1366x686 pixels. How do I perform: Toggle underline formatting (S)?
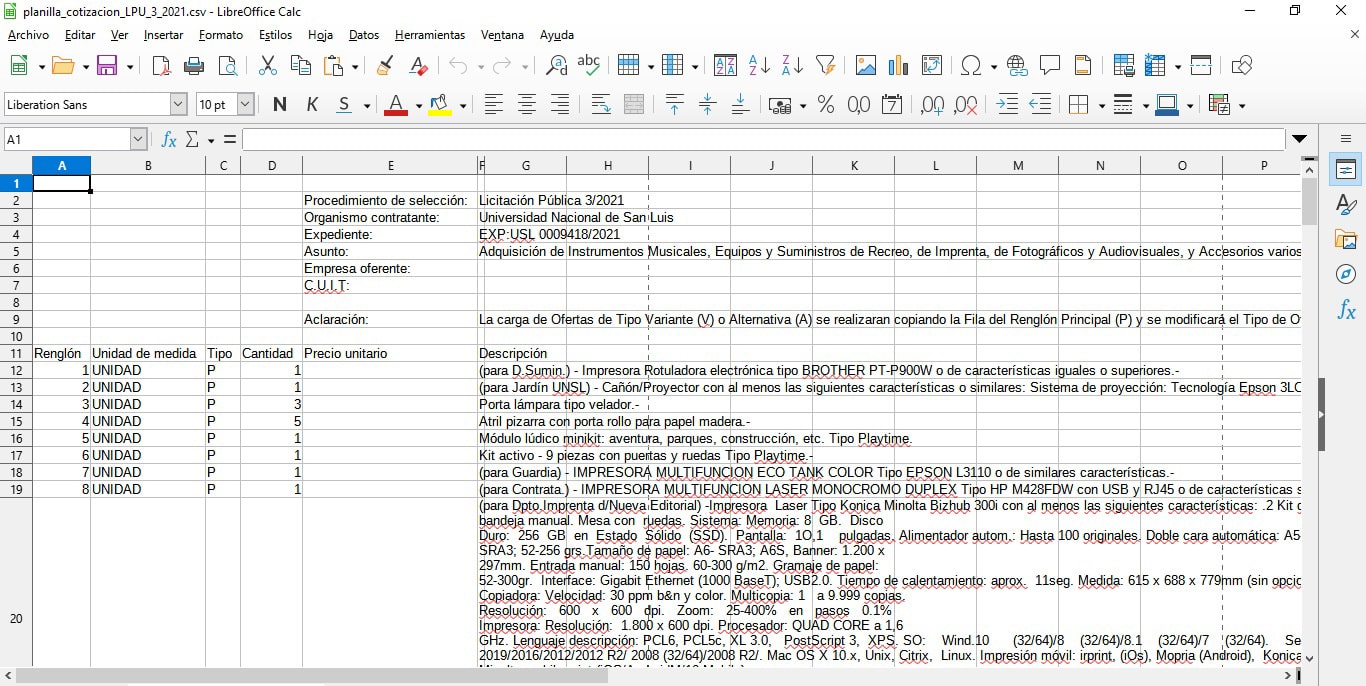click(x=344, y=105)
